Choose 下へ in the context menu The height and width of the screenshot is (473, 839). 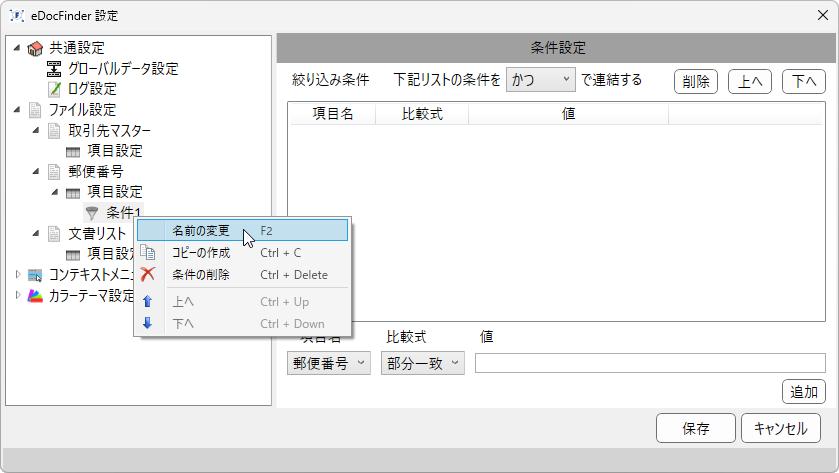pos(242,324)
